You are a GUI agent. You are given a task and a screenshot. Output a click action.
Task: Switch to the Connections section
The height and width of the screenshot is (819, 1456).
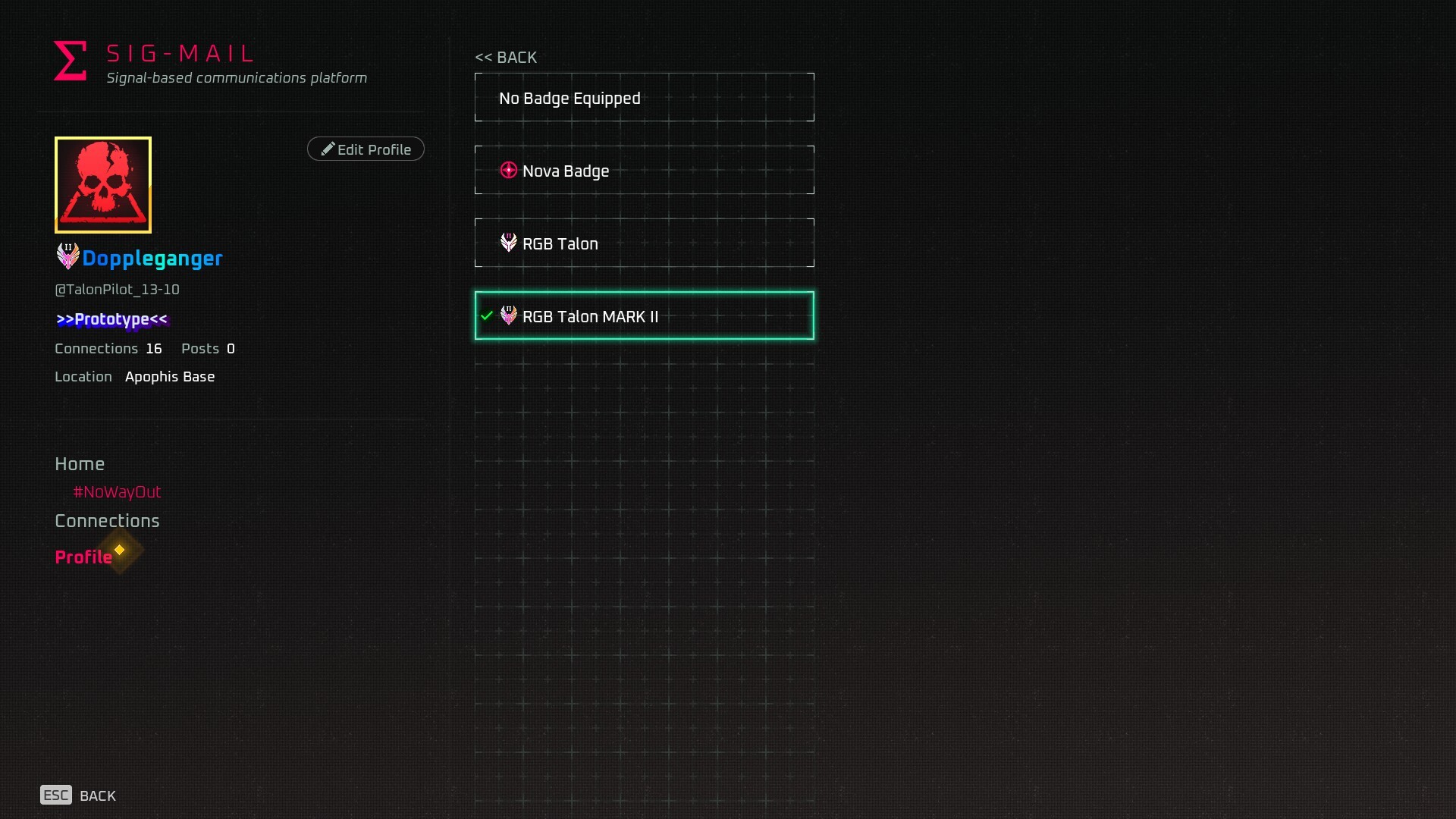tap(107, 520)
